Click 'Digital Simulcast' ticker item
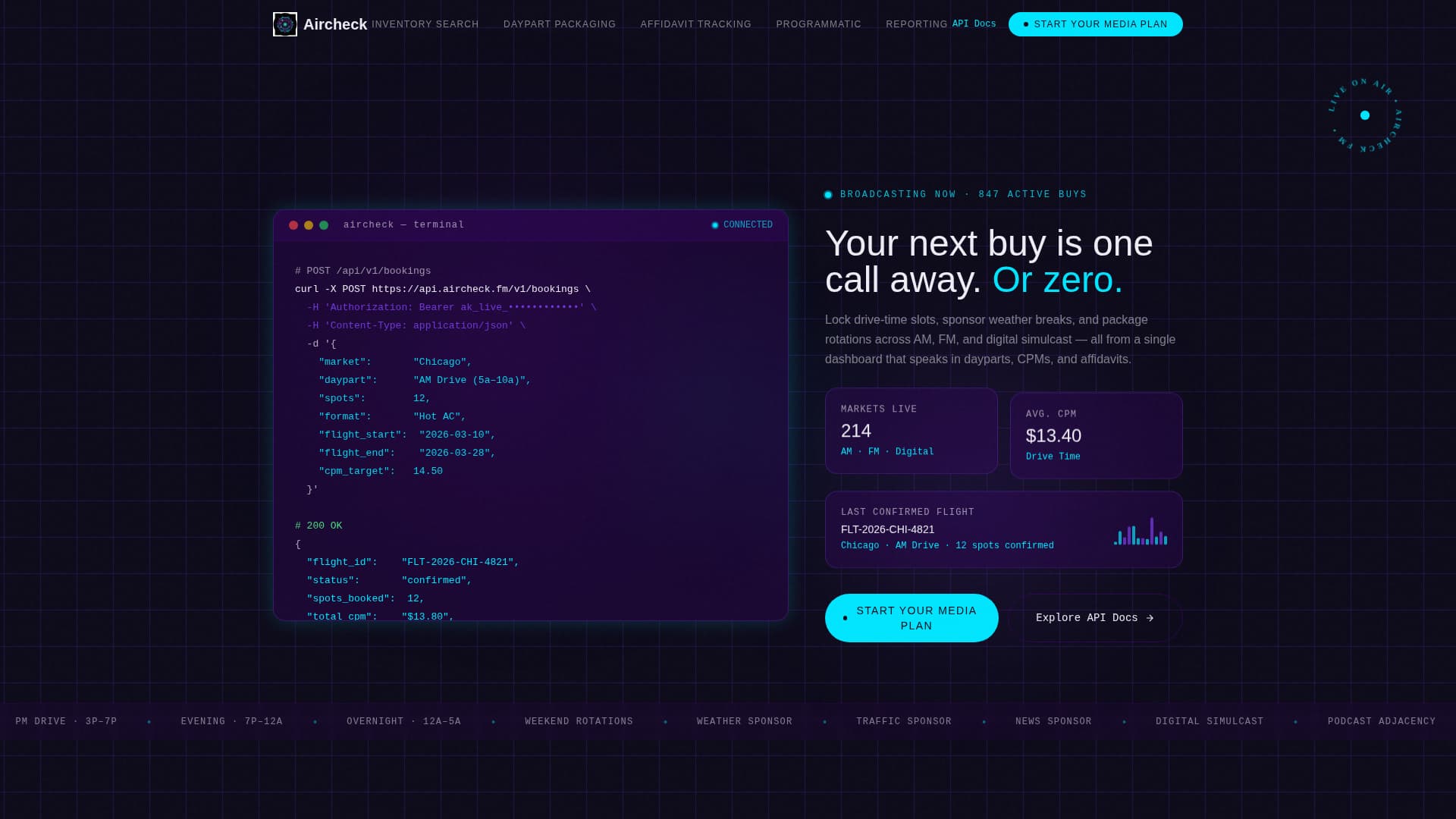Screen dimensions: 1456x819 (1210, 721)
